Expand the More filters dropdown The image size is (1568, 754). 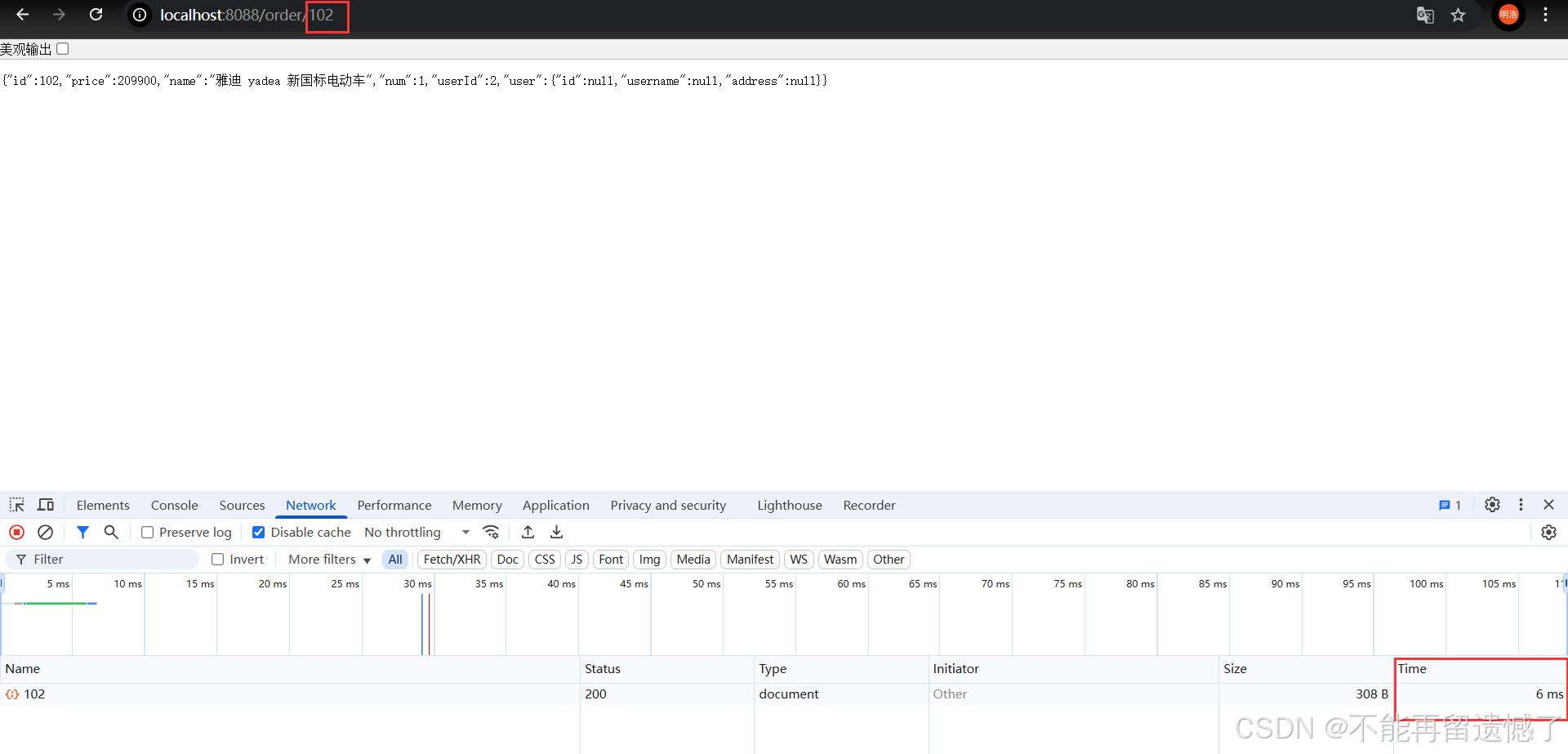(329, 560)
